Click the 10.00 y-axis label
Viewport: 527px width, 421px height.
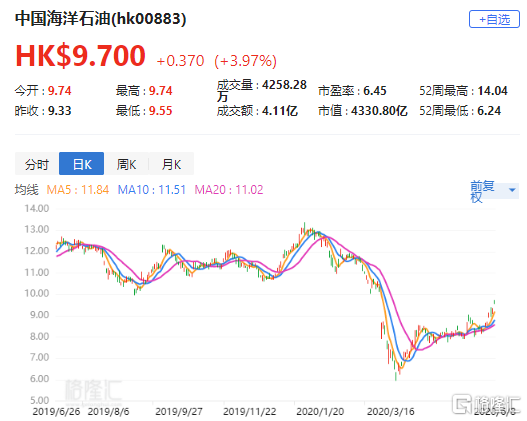tap(37, 294)
